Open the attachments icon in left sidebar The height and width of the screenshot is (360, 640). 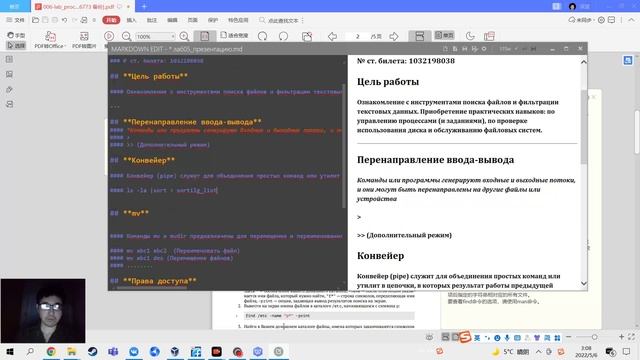pyautogui.click(x=9, y=89)
